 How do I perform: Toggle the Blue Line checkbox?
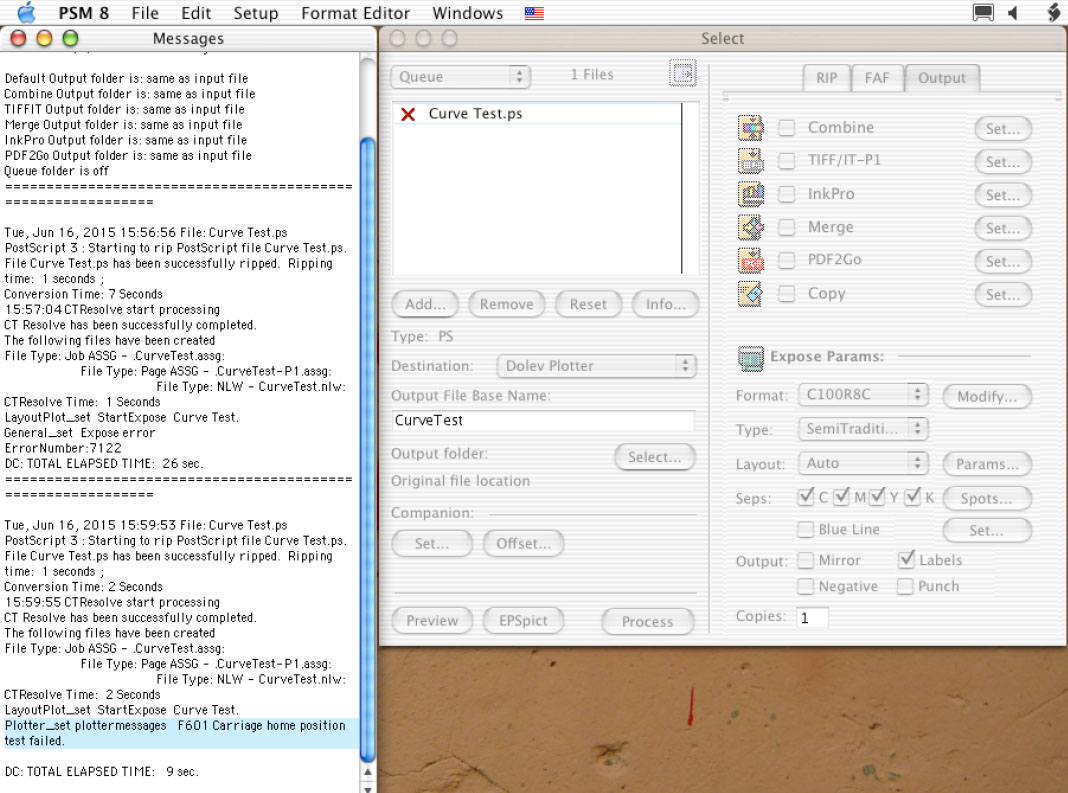point(806,529)
